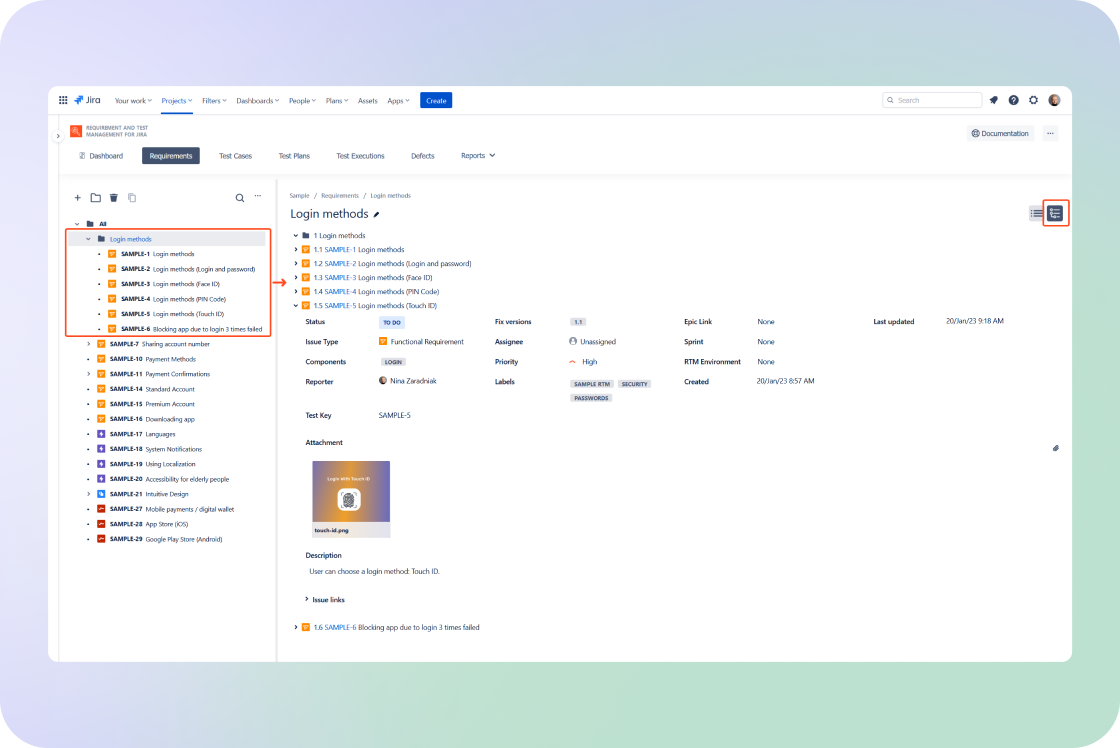Click the tree search magnifier icon
The width and height of the screenshot is (1120, 748).
[x=240, y=198]
